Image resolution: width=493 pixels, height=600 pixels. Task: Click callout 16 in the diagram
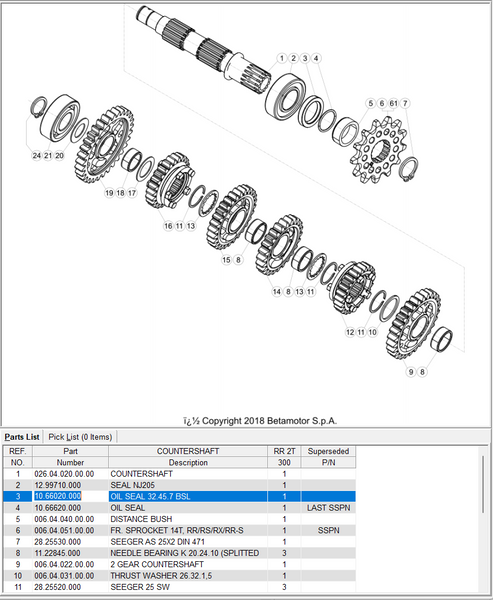168,226
